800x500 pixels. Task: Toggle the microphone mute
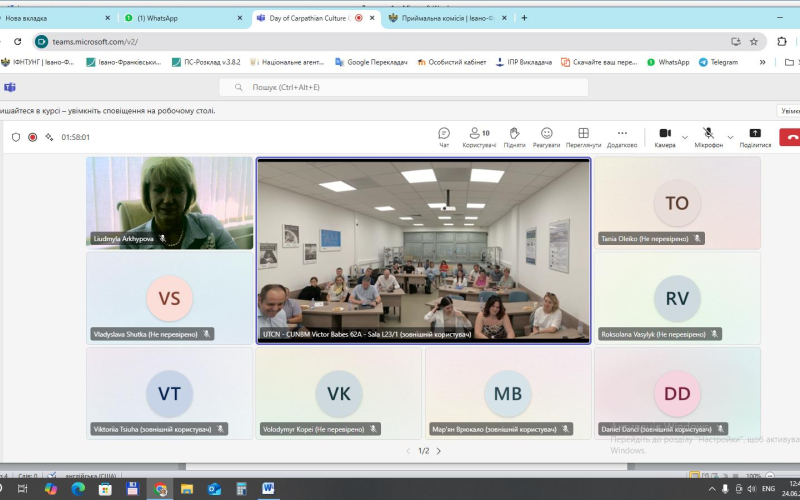[x=708, y=137]
